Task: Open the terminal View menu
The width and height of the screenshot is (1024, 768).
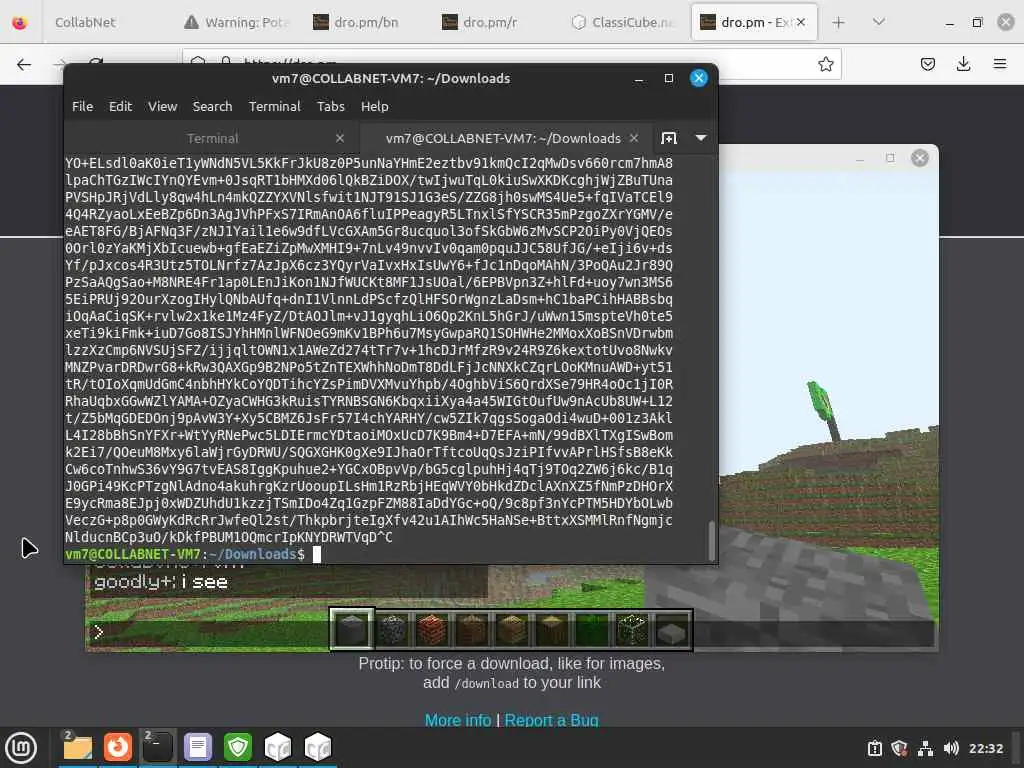Action: [163, 106]
